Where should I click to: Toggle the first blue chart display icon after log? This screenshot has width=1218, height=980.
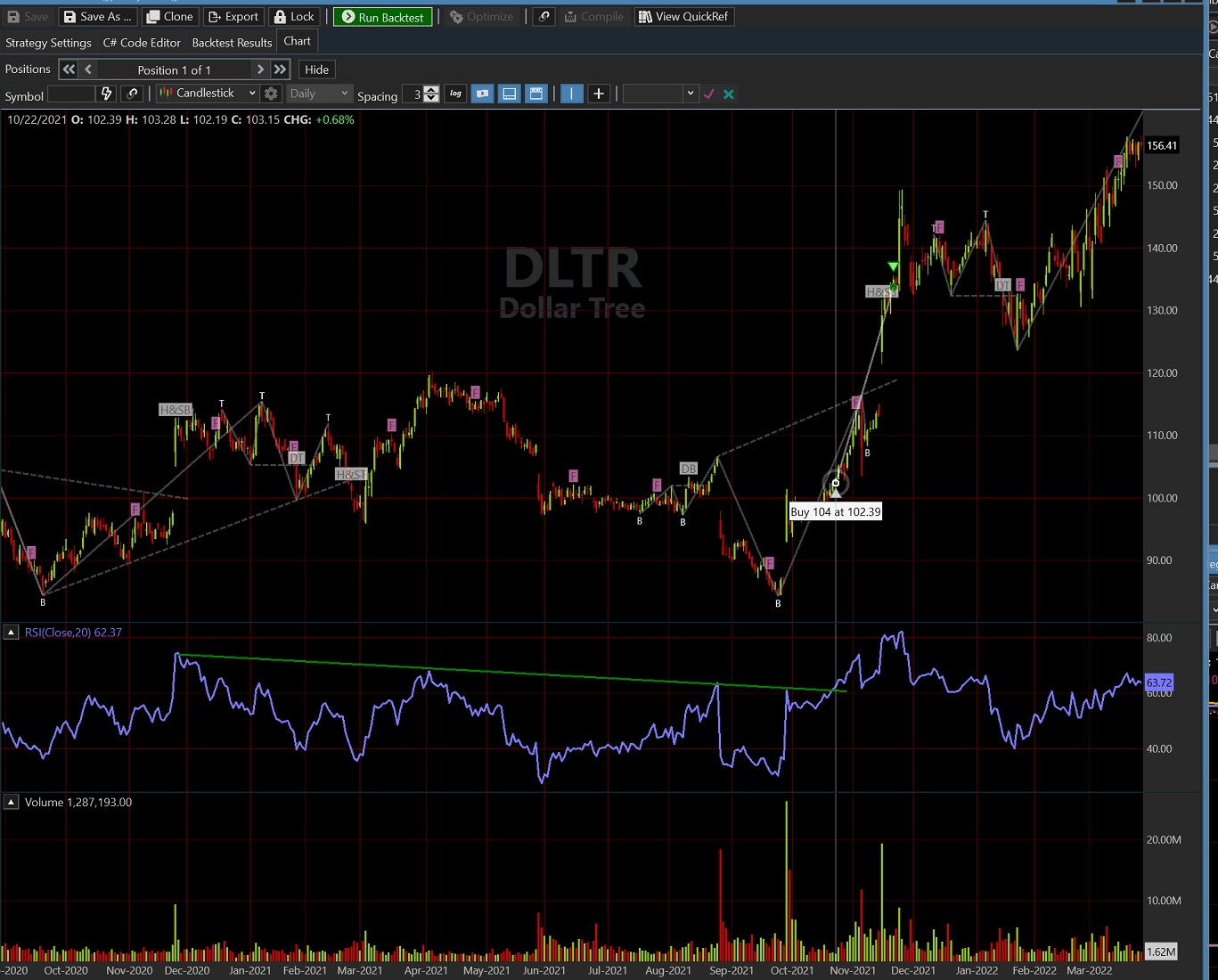[482, 94]
